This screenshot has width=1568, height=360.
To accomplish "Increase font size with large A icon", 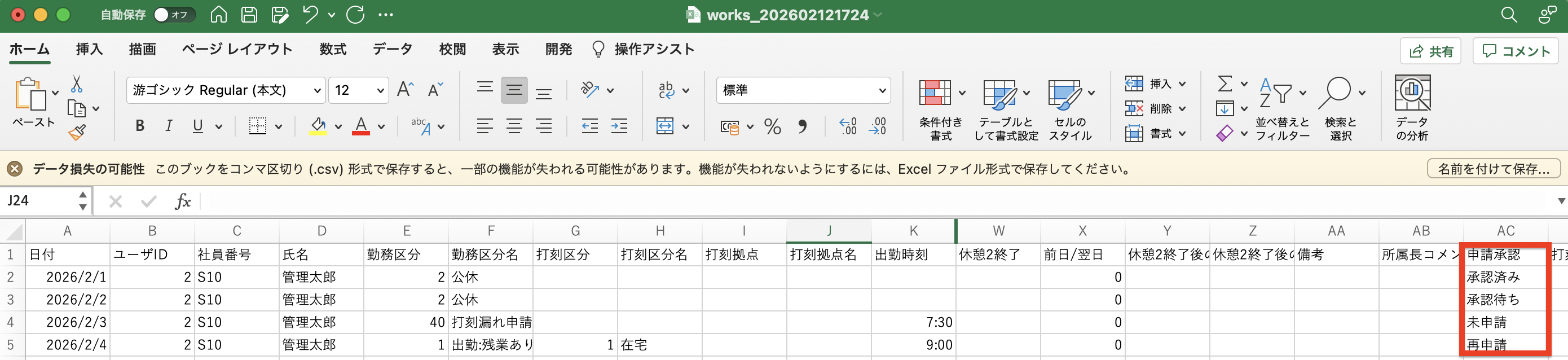I will [x=405, y=90].
